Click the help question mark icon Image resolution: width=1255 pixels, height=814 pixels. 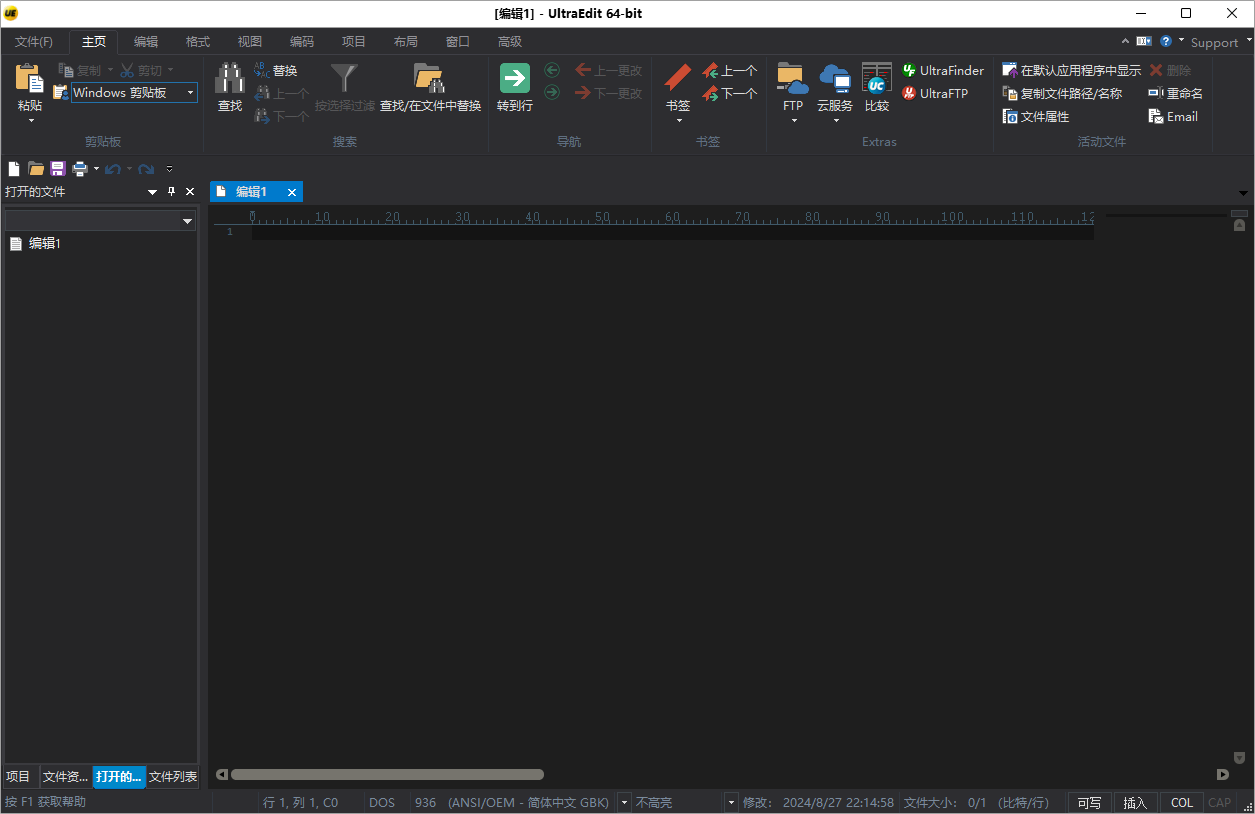[1166, 41]
